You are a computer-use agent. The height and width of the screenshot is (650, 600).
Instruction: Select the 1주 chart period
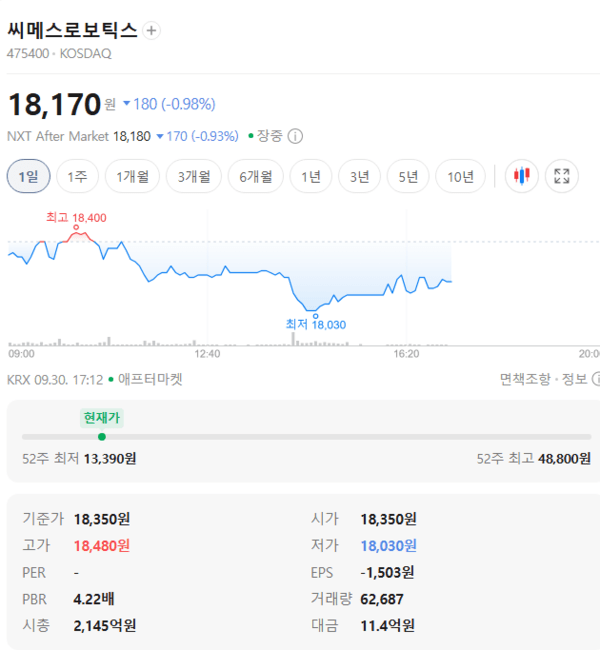coord(78,176)
